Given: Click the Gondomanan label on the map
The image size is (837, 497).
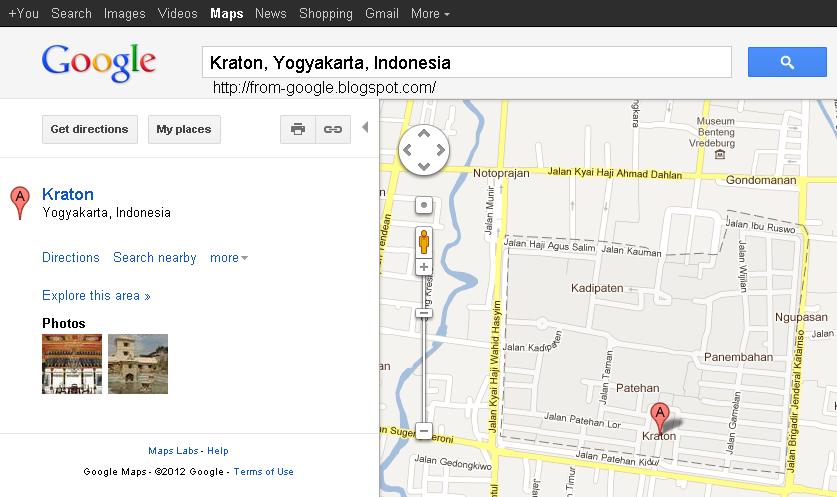Looking at the screenshot, I should 761,180.
